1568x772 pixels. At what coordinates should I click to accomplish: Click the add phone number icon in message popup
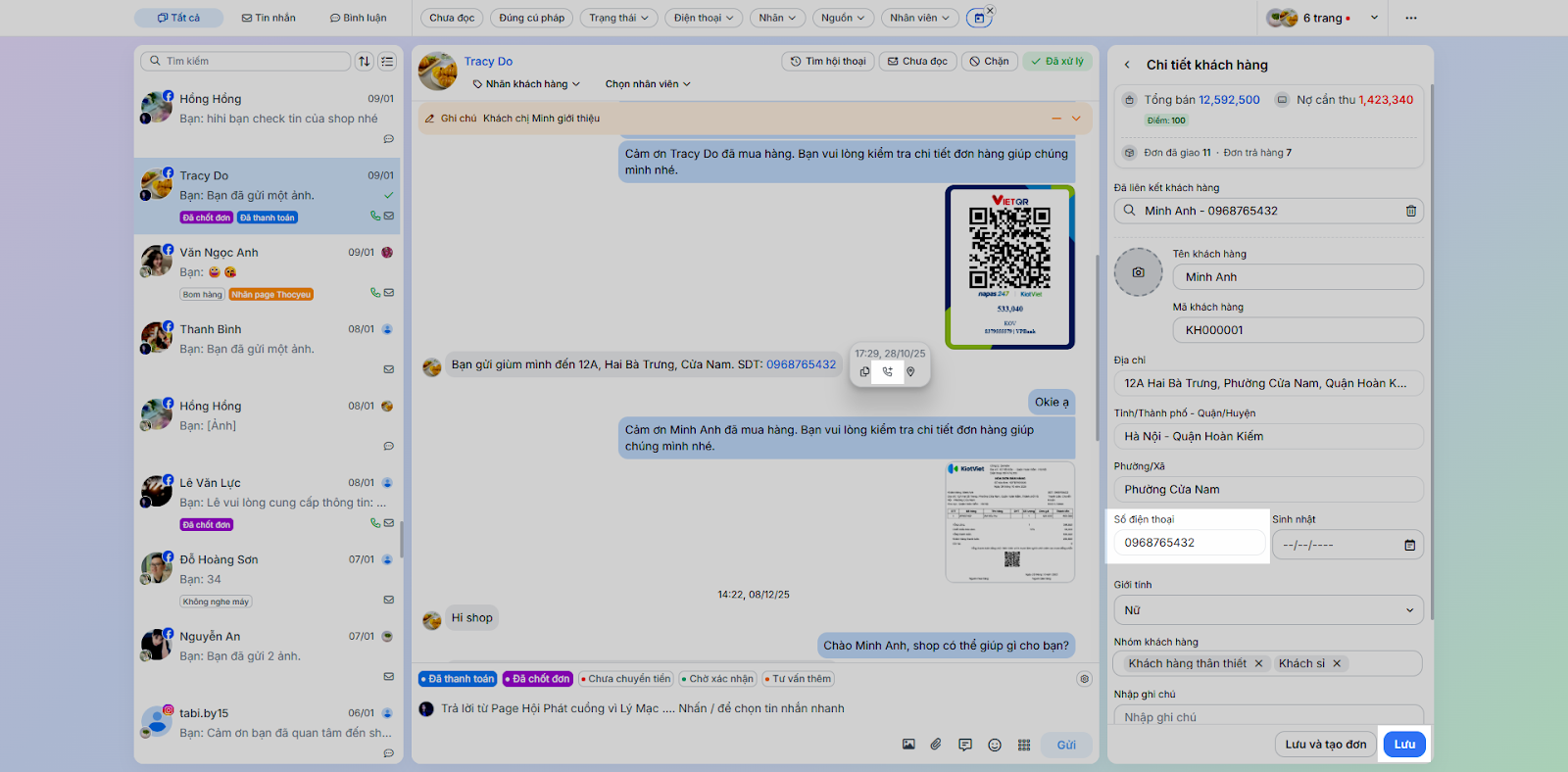(x=887, y=372)
